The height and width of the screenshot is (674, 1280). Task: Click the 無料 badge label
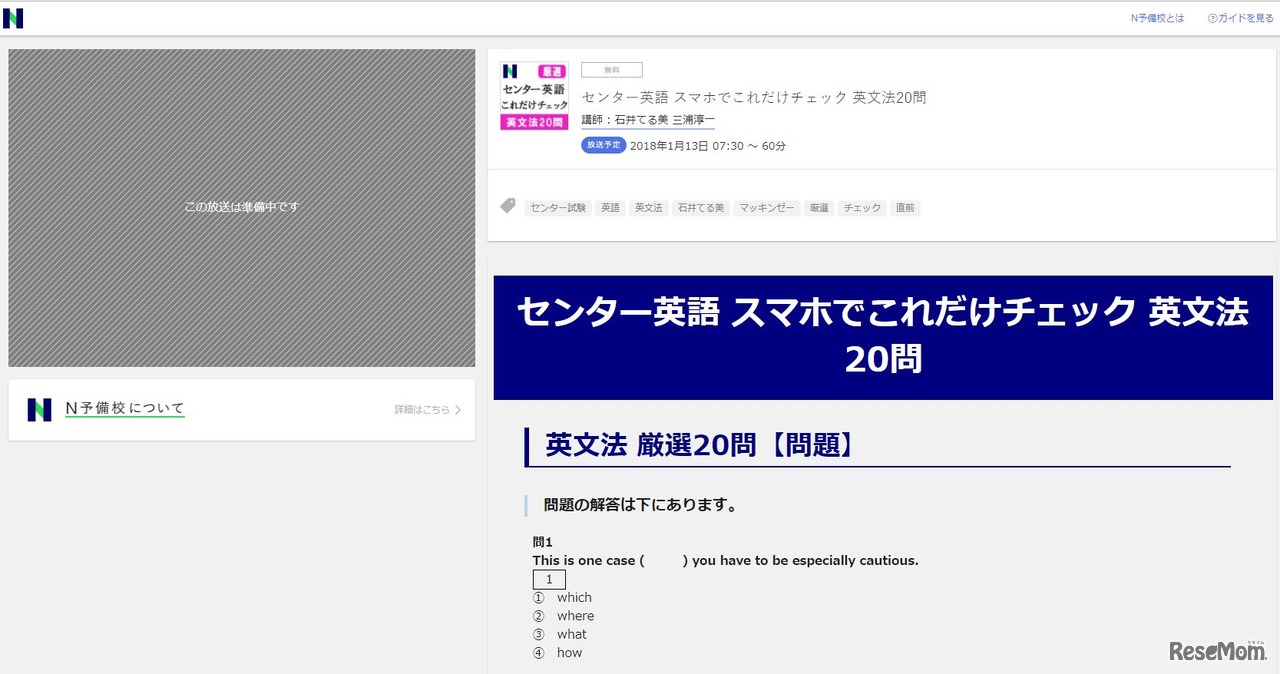(x=611, y=70)
